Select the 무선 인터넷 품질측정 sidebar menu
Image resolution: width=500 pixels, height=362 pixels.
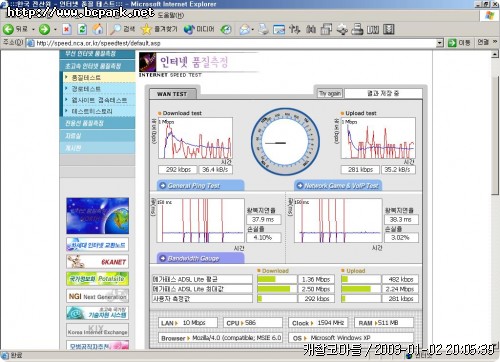pos(97,54)
